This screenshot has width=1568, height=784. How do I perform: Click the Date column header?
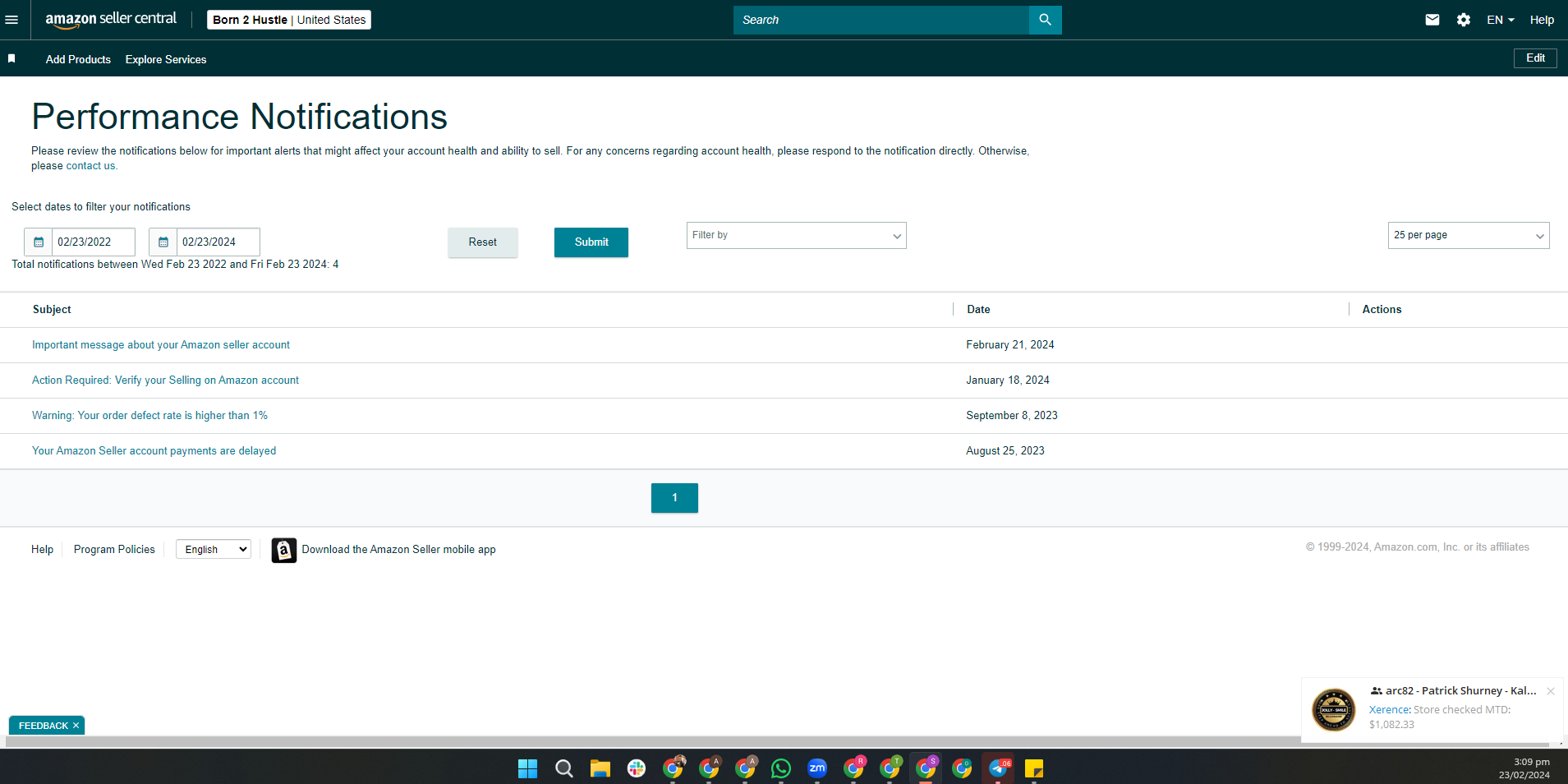978,310
